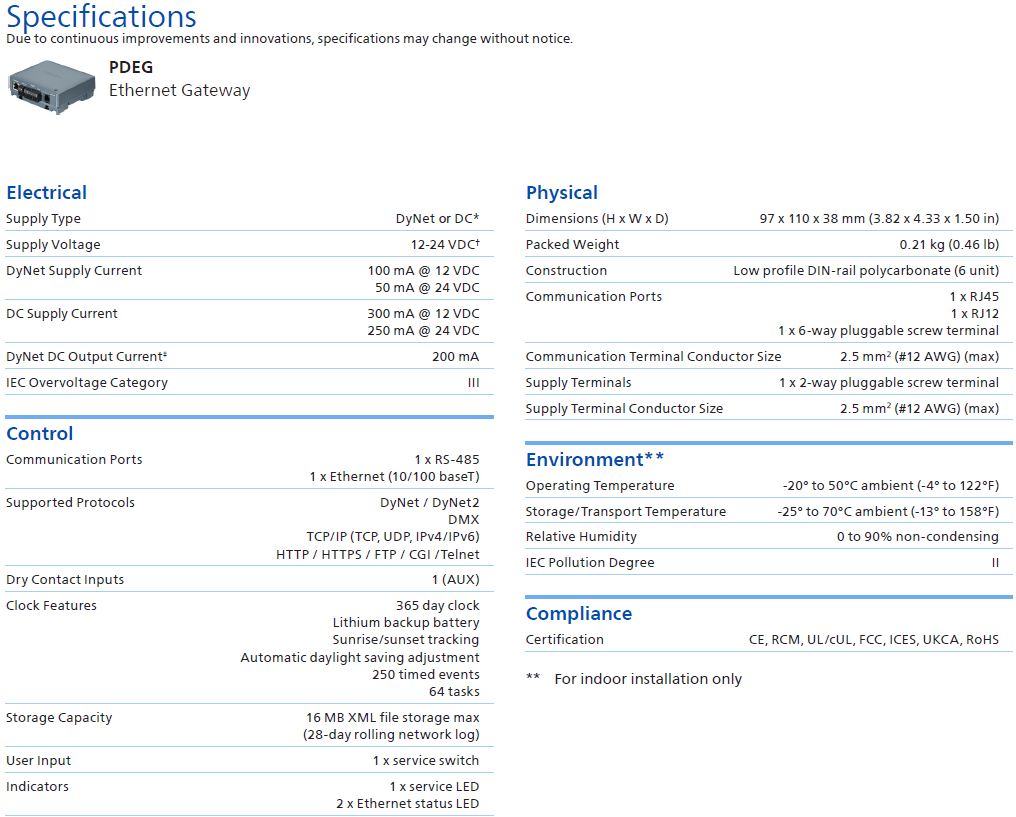Screen dimensions: 1016x817
Task: Click the certification list starting with CE
Action: tap(873, 640)
